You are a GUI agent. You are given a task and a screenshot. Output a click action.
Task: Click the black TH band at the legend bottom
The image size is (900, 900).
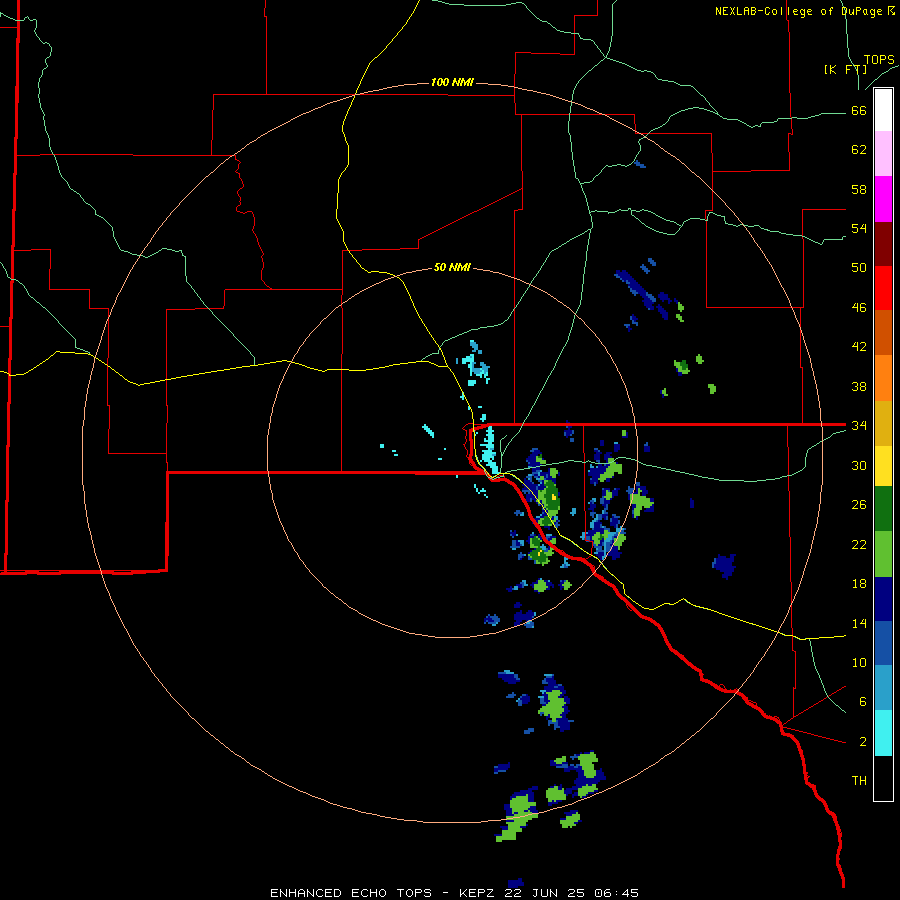[x=883, y=778]
